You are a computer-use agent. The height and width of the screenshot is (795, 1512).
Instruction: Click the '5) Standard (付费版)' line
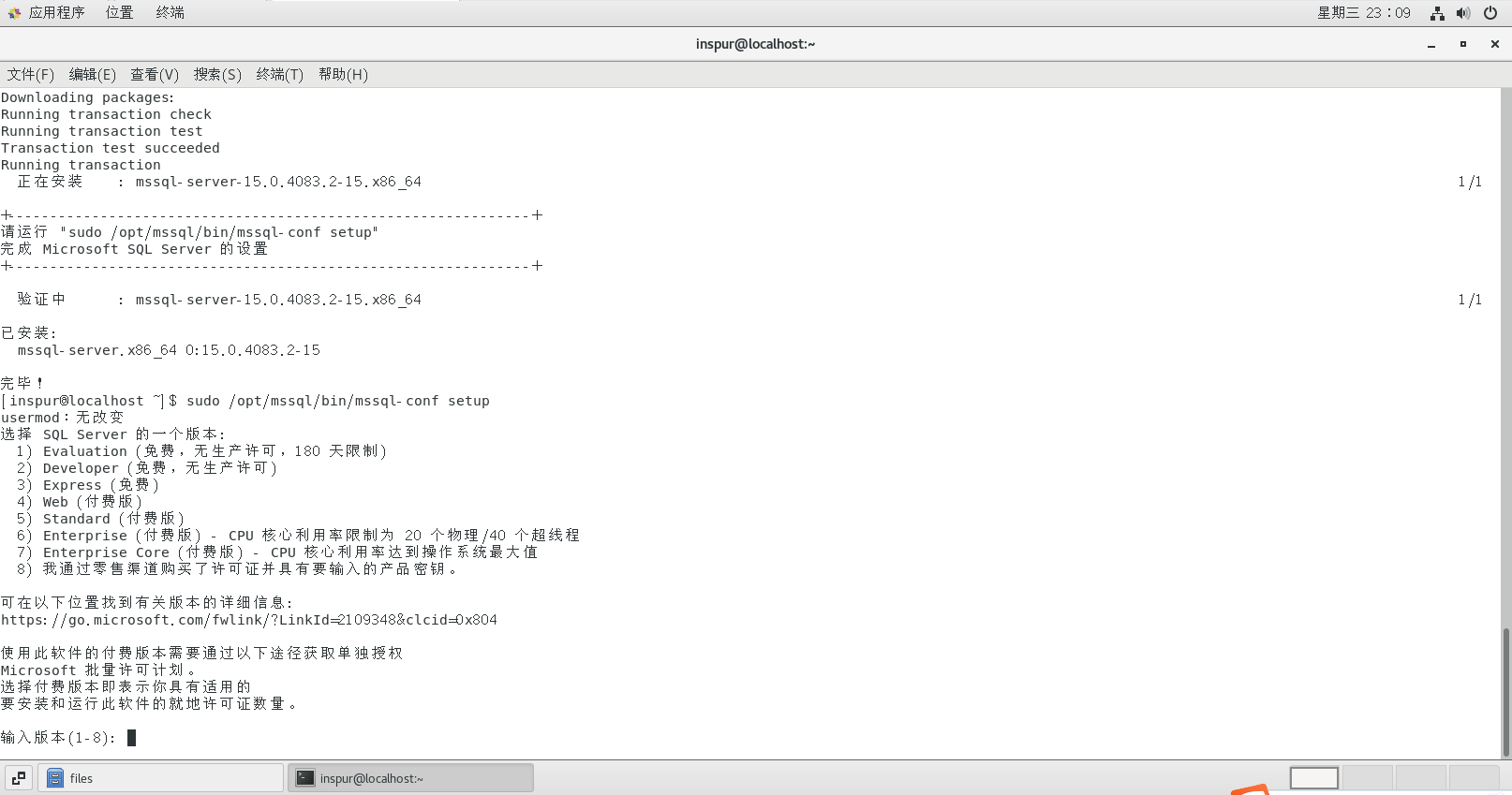(100, 519)
